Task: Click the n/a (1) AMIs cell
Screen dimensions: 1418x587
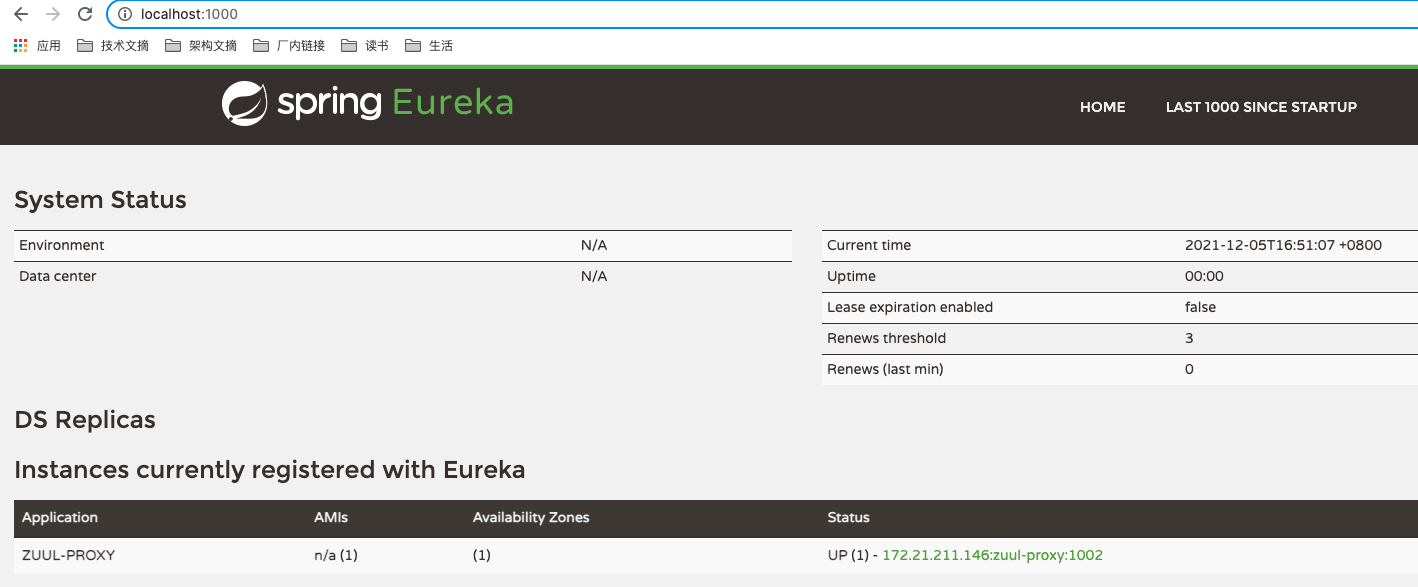Action: pyautogui.click(x=336, y=555)
